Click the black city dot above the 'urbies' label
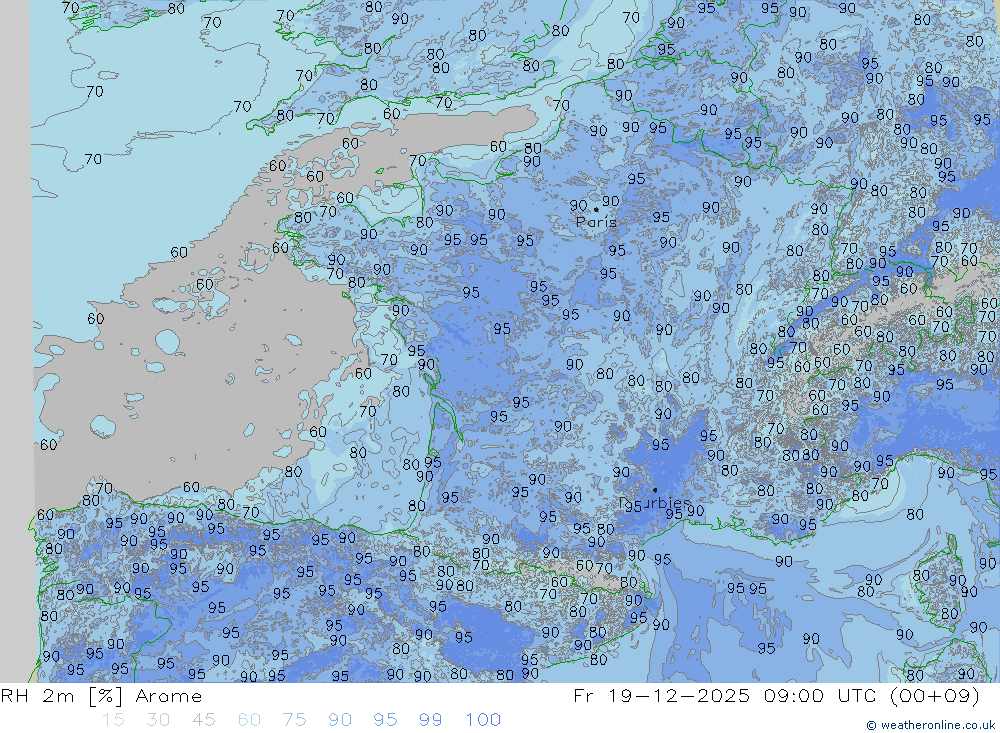 (655, 490)
